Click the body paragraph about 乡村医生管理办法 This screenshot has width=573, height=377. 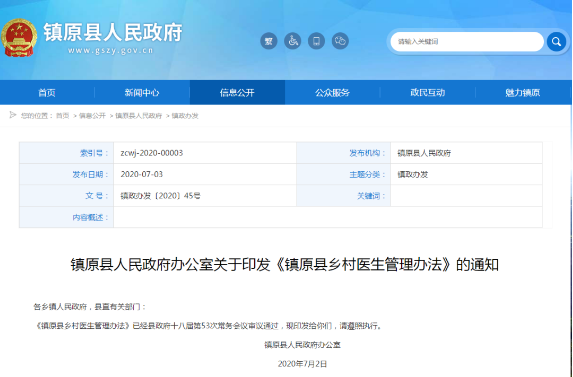[x=208, y=325]
